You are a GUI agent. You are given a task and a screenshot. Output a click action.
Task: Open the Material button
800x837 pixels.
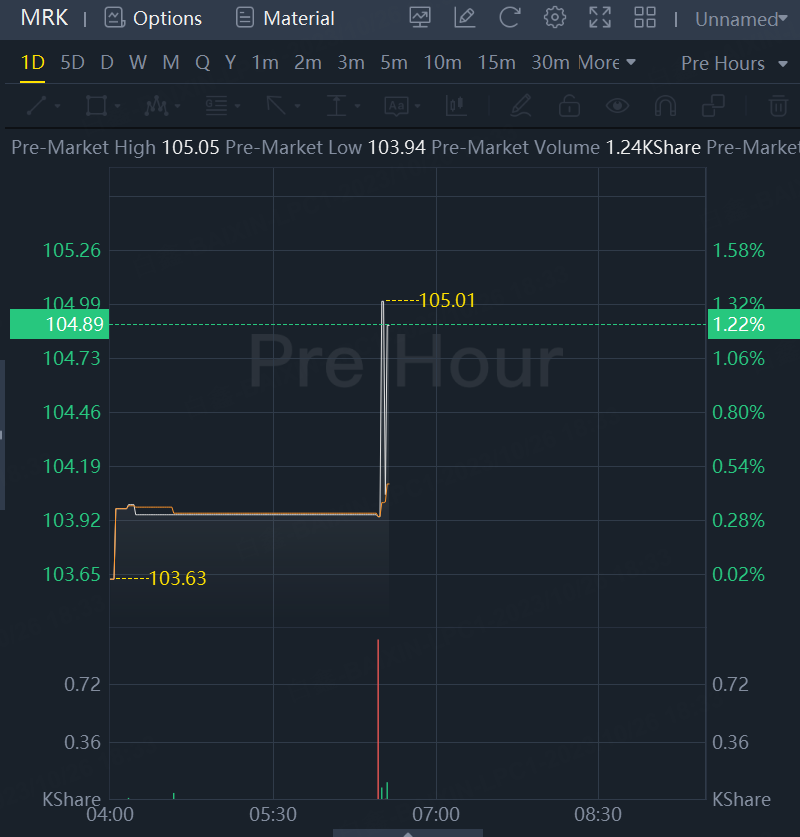(285, 18)
